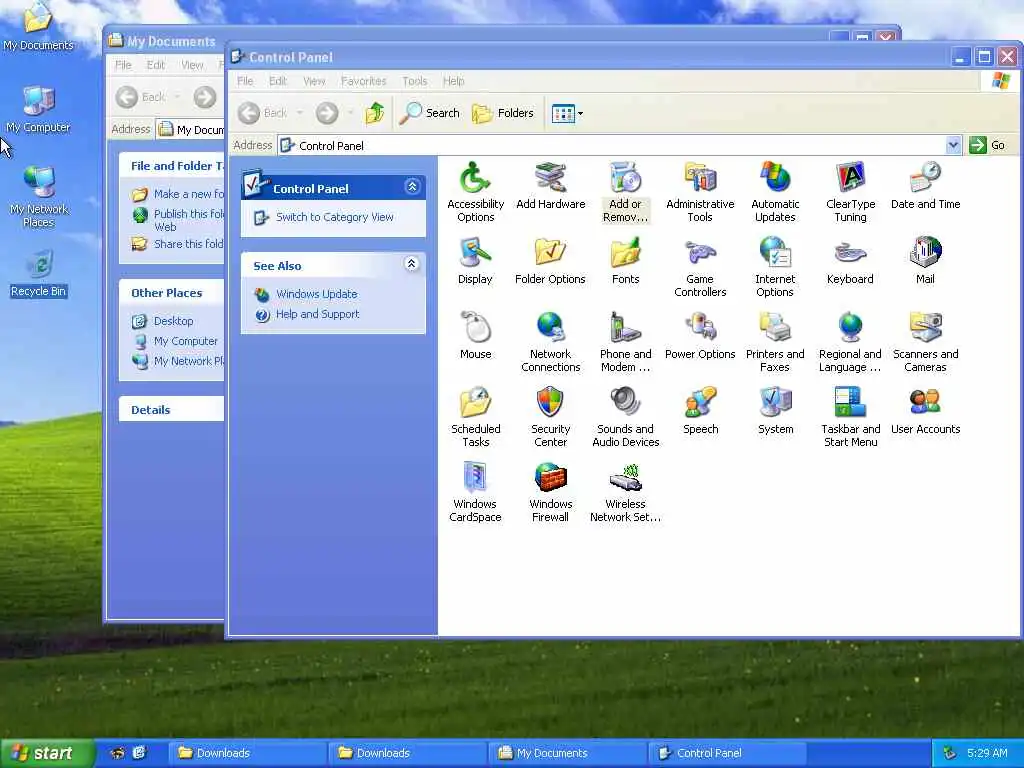Image resolution: width=1024 pixels, height=768 pixels.
Task: Select Regional and Language options icon
Action: click(x=850, y=343)
